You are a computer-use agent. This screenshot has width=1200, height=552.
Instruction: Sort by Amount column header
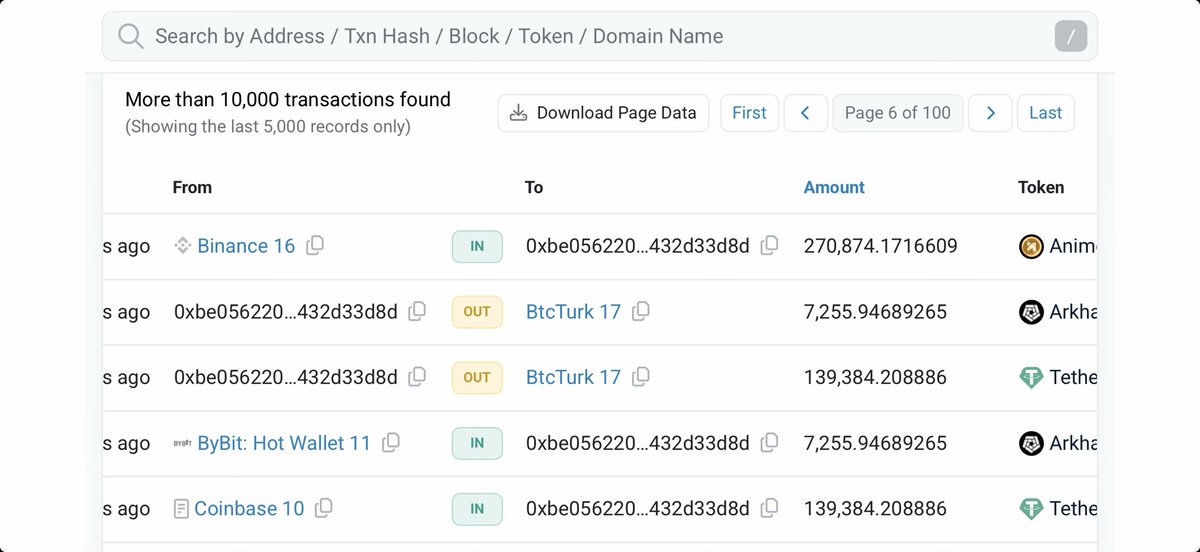tap(834, 187)
